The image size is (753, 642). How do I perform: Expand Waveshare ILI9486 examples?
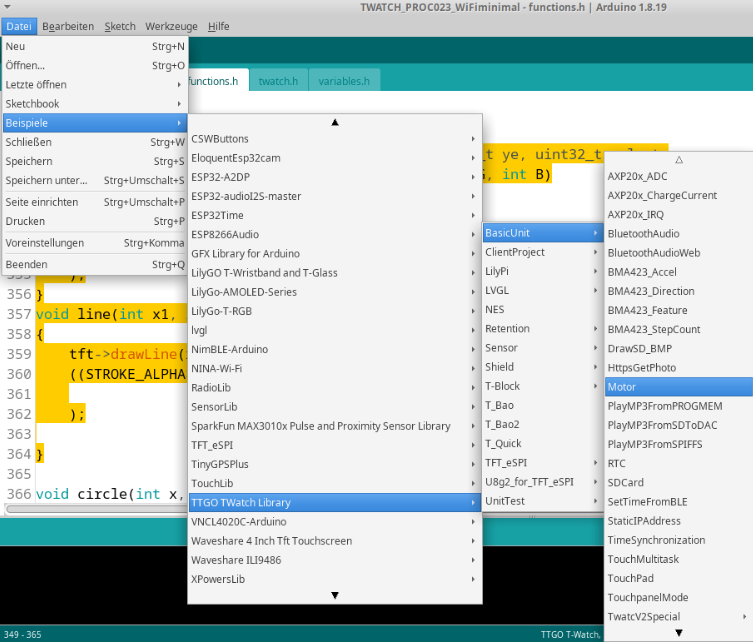335,560
